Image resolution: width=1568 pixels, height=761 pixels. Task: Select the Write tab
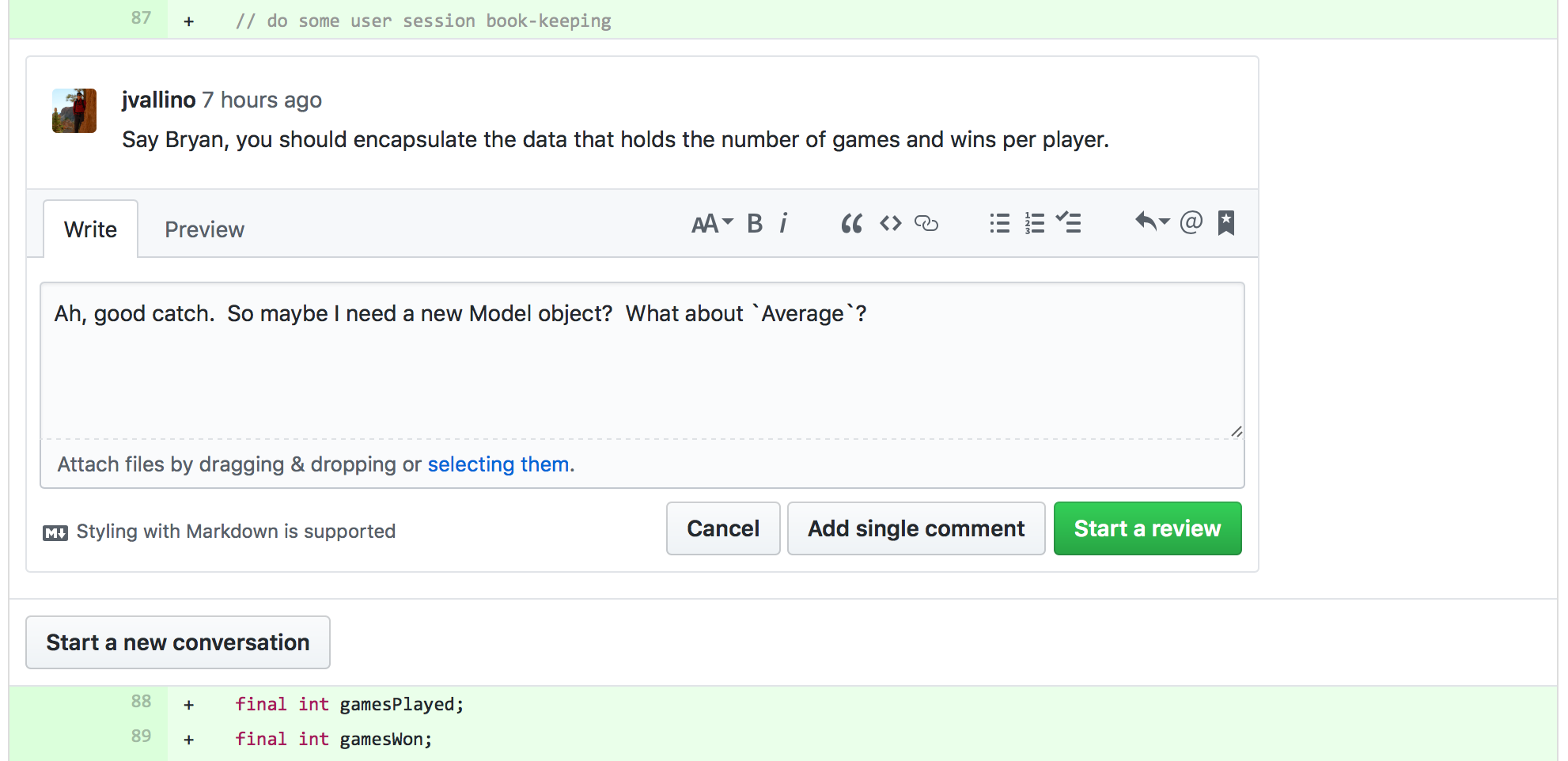(90, 229)
